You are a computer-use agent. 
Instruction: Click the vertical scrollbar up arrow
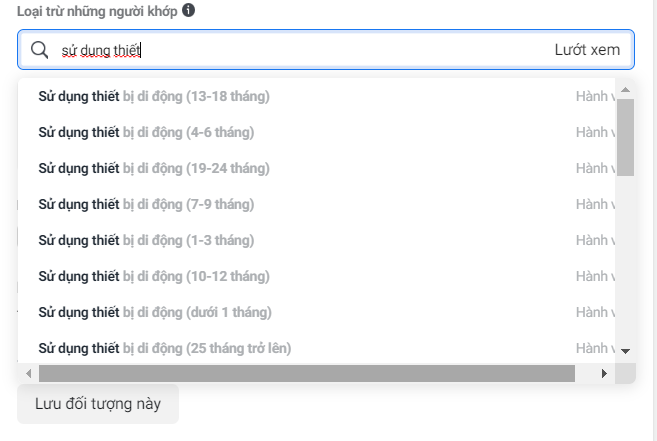(626, 89)
